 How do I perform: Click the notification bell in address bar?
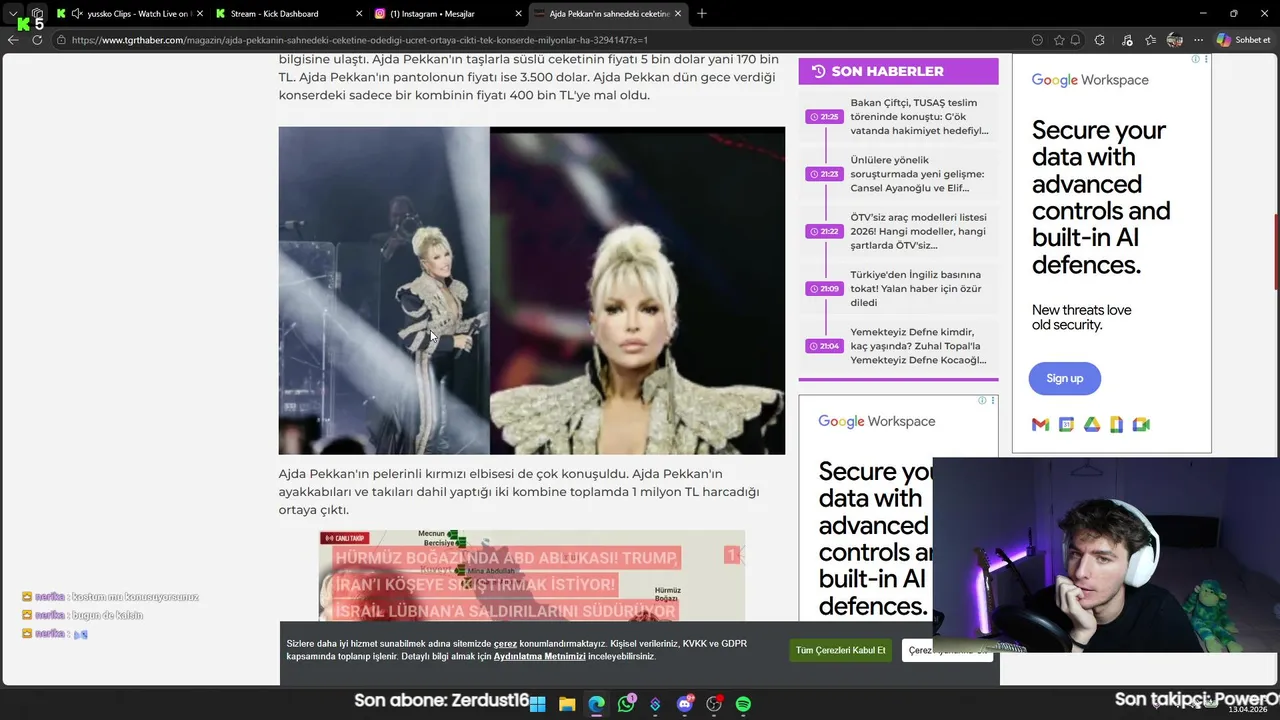pyautogui.click(x=1076, y=40)
